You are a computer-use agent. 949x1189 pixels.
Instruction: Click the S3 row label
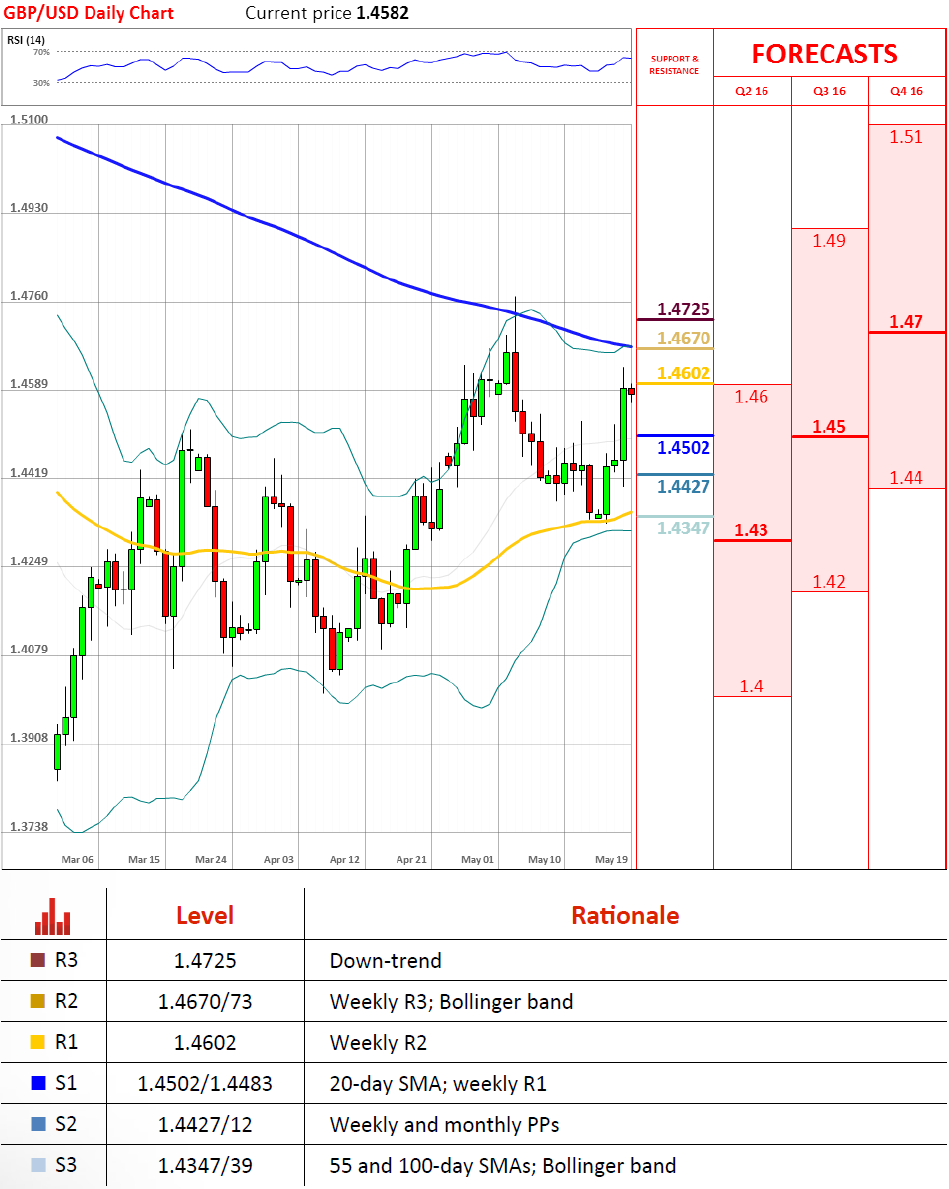point(66,1165)
